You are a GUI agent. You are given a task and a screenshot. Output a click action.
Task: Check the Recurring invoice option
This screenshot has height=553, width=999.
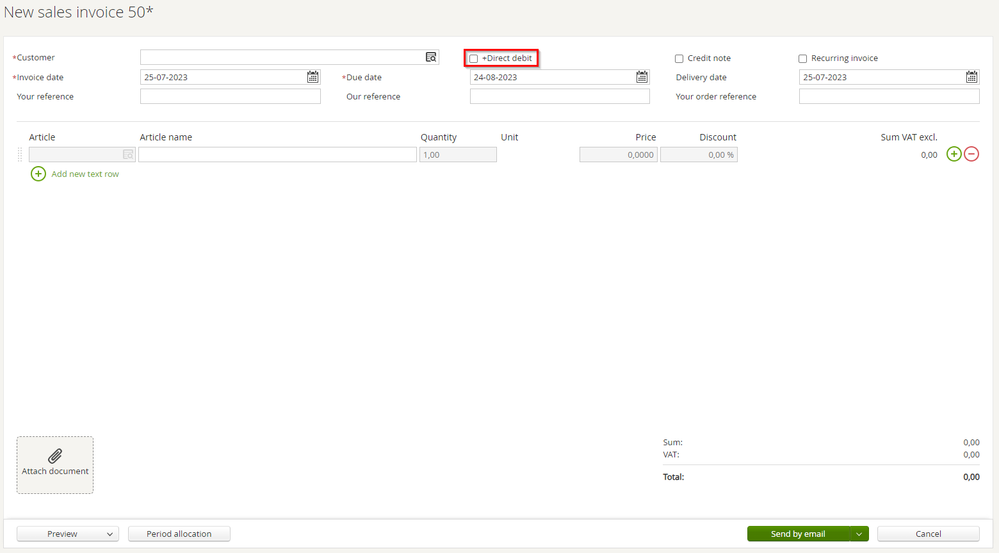pos(803,59)
